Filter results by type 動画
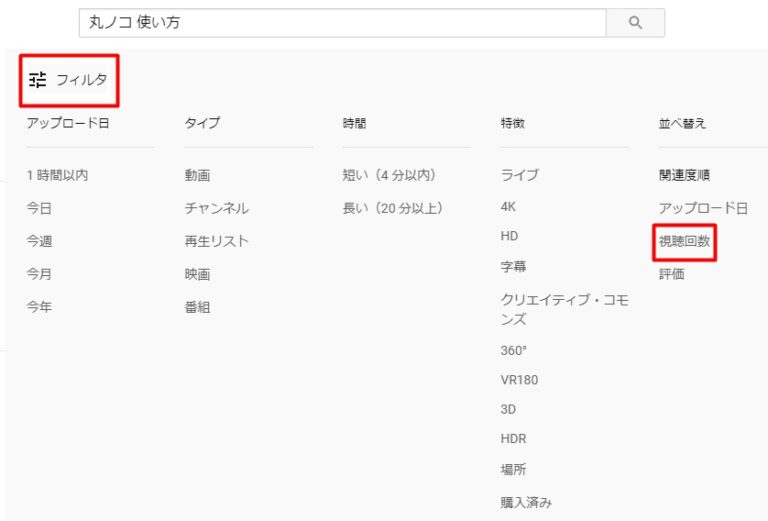This screenshot has height=521, width=768. tap(197, 175)
